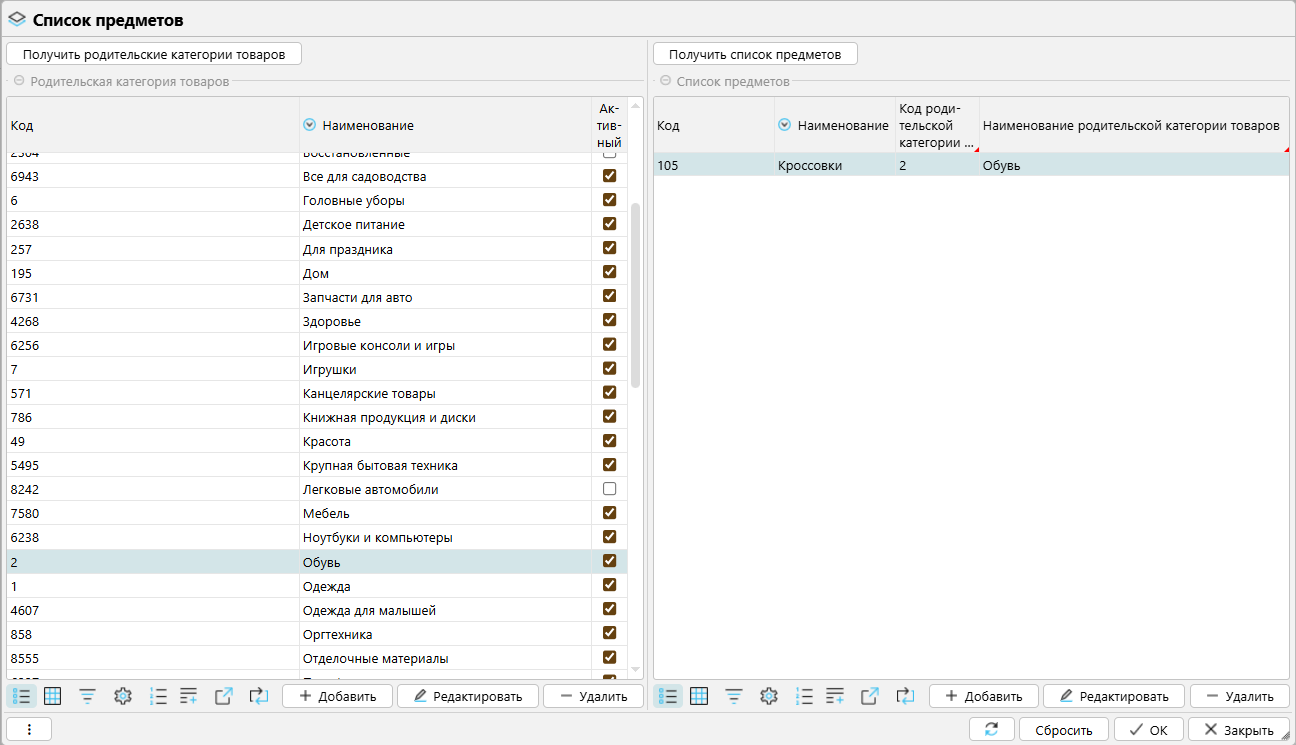Toggle numbered rows icon in right toolbar
Viewport: 1296px width, 745px height.
point(804,696)
